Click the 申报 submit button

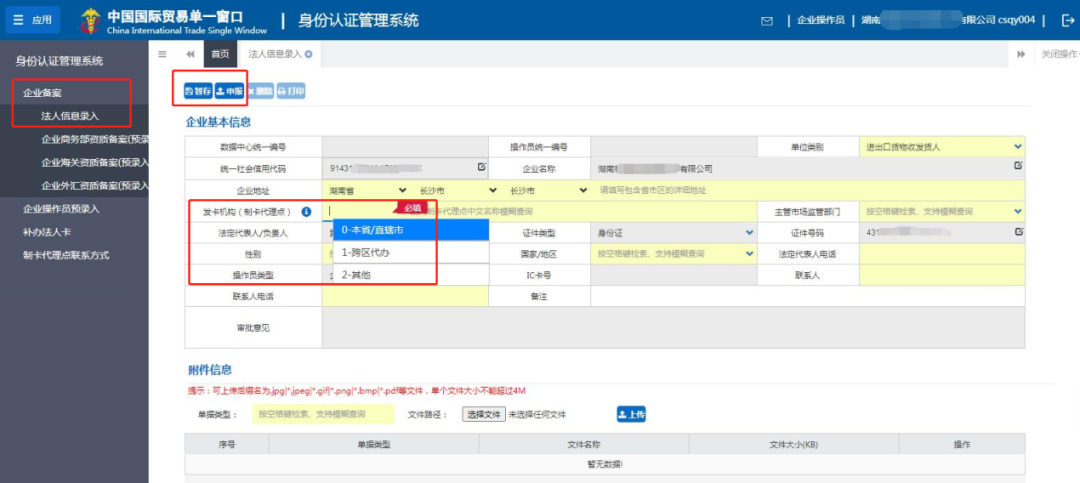(229, 91)
